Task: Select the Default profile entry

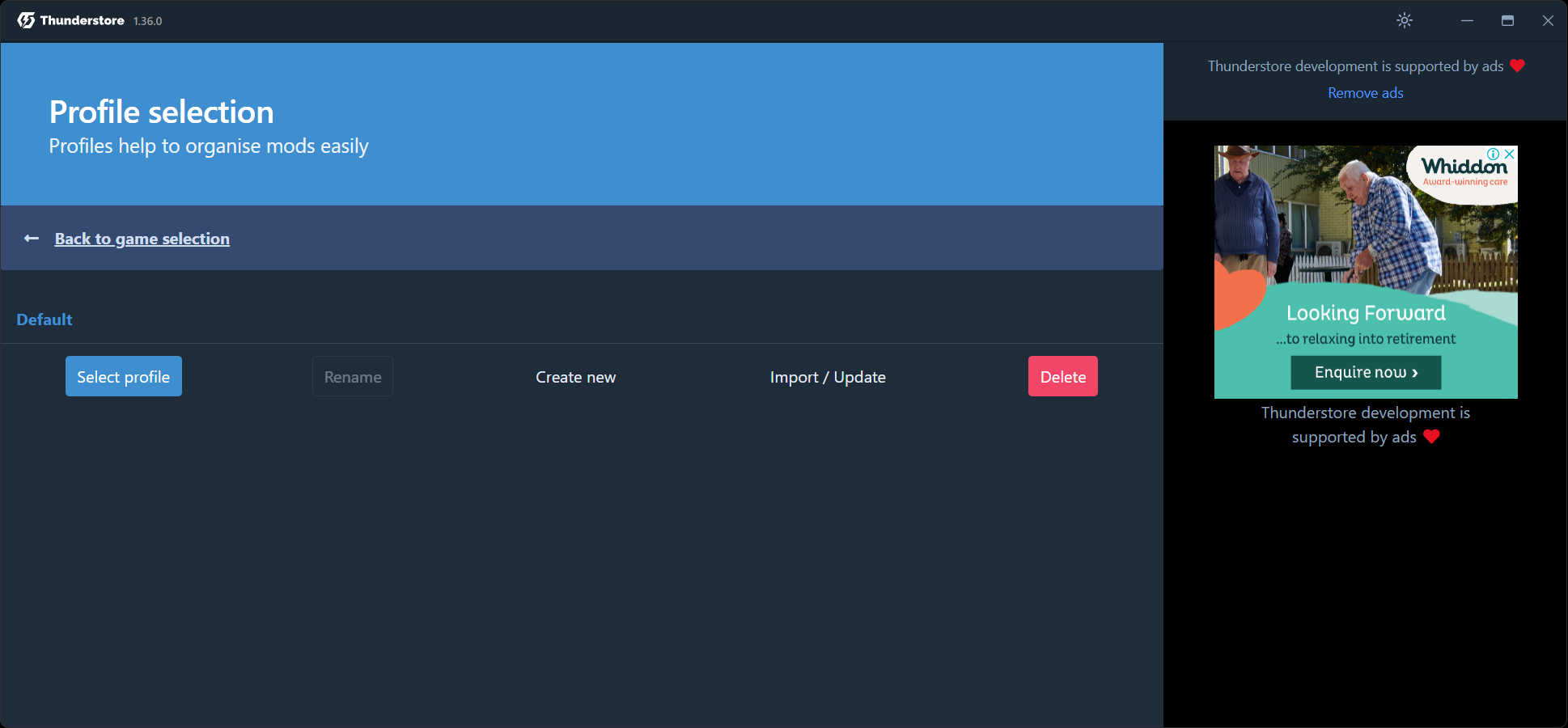Action: (x=44, y=320)
